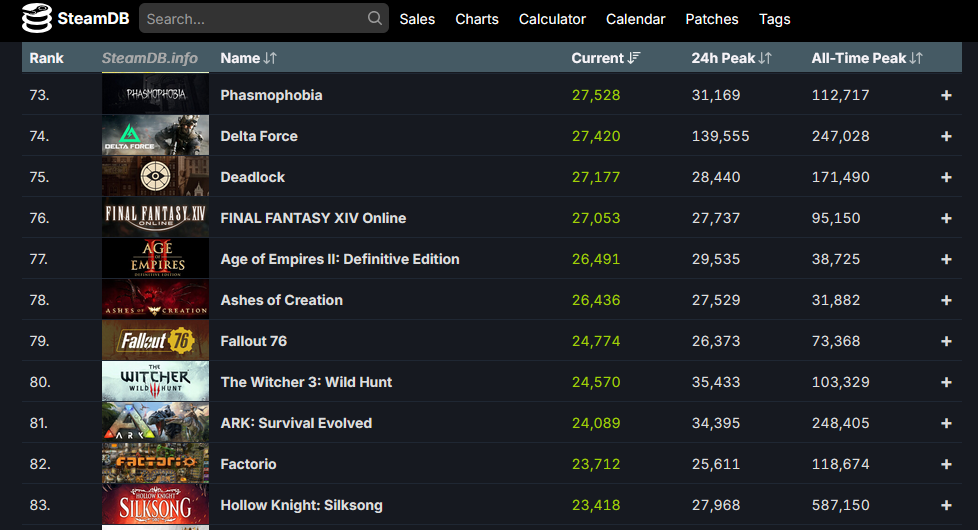Open the Calculator page
Viewport: 978px width, 530px height.
coord(552,19)
